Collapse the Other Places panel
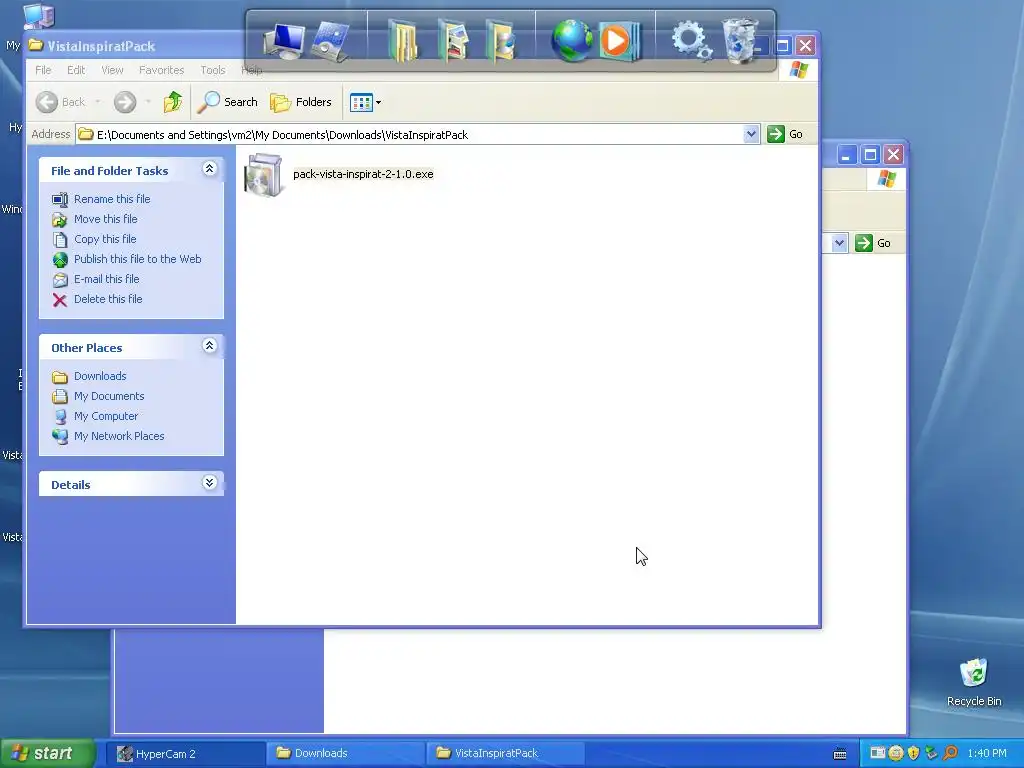The image size is (1024, 768). coord(210,346)
